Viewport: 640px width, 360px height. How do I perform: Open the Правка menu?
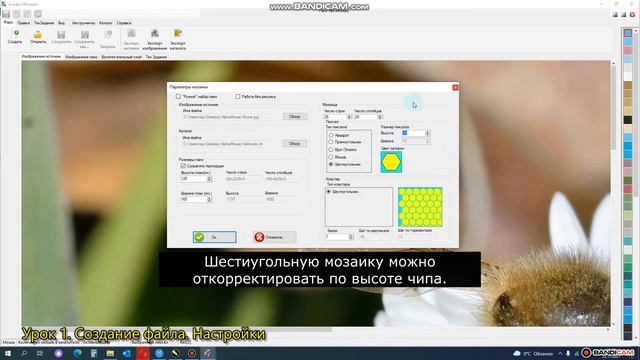click(23, 23)
